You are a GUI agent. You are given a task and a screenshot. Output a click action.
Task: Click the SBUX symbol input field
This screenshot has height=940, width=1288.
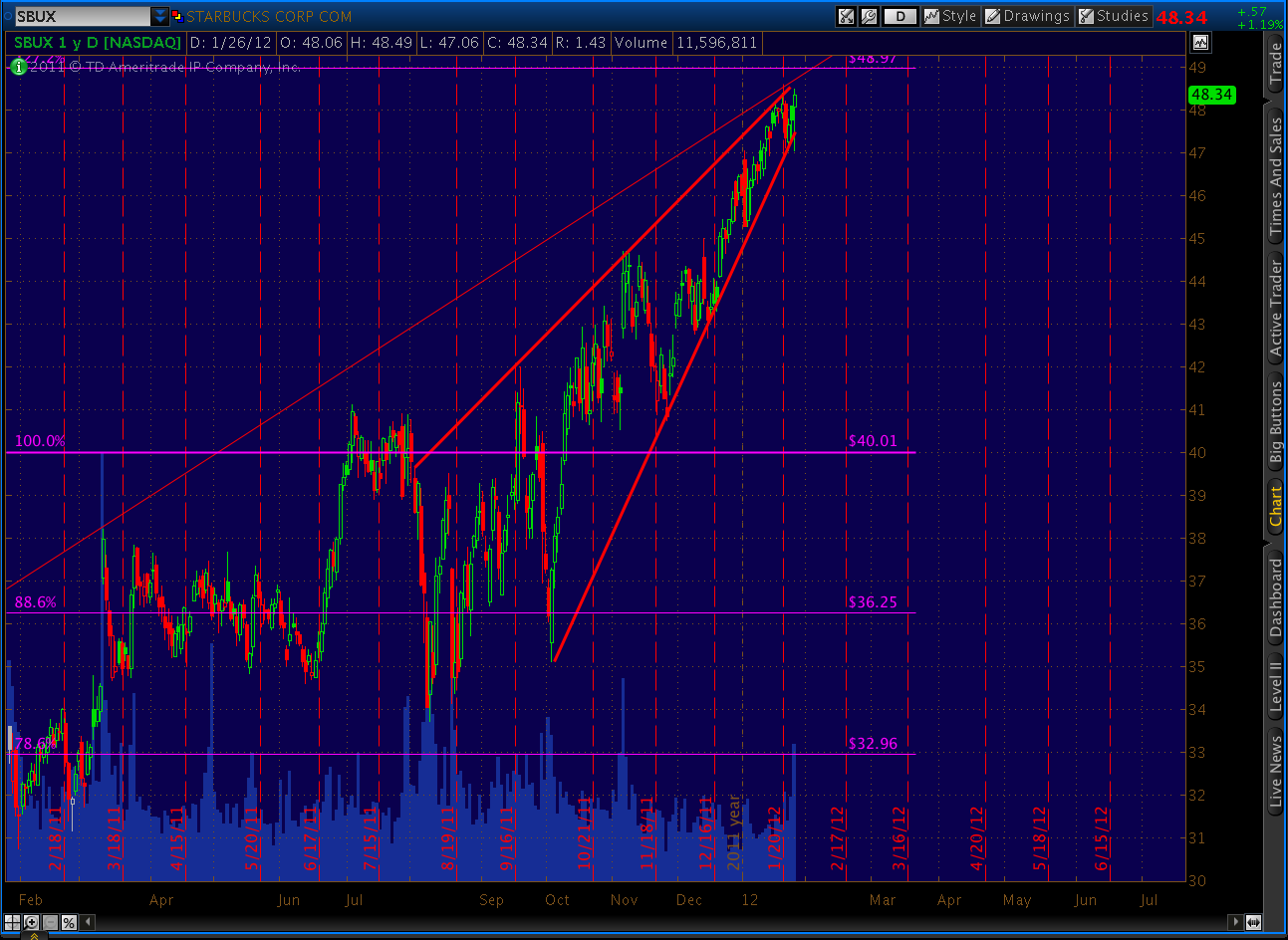point(83,16)
